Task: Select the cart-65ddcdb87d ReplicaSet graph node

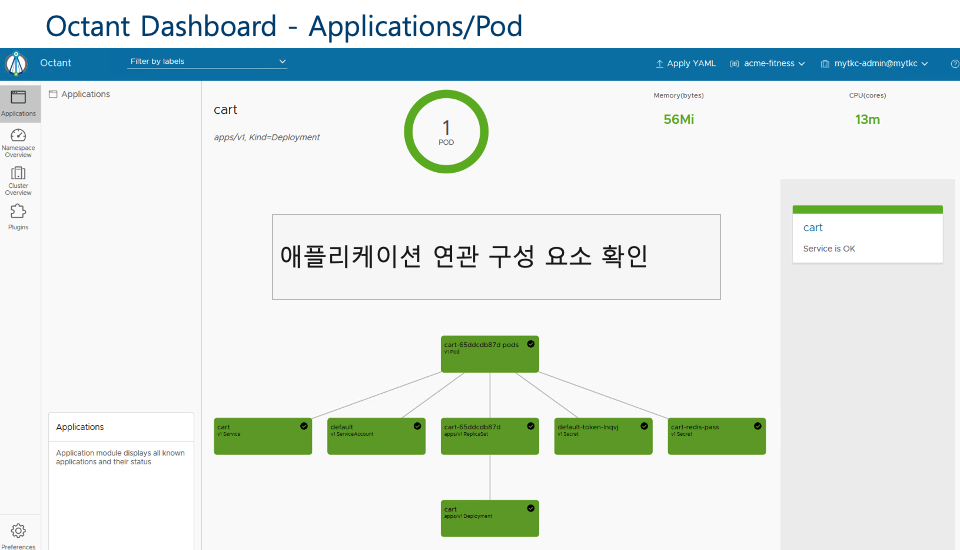Action: click(x=490, y=436)
